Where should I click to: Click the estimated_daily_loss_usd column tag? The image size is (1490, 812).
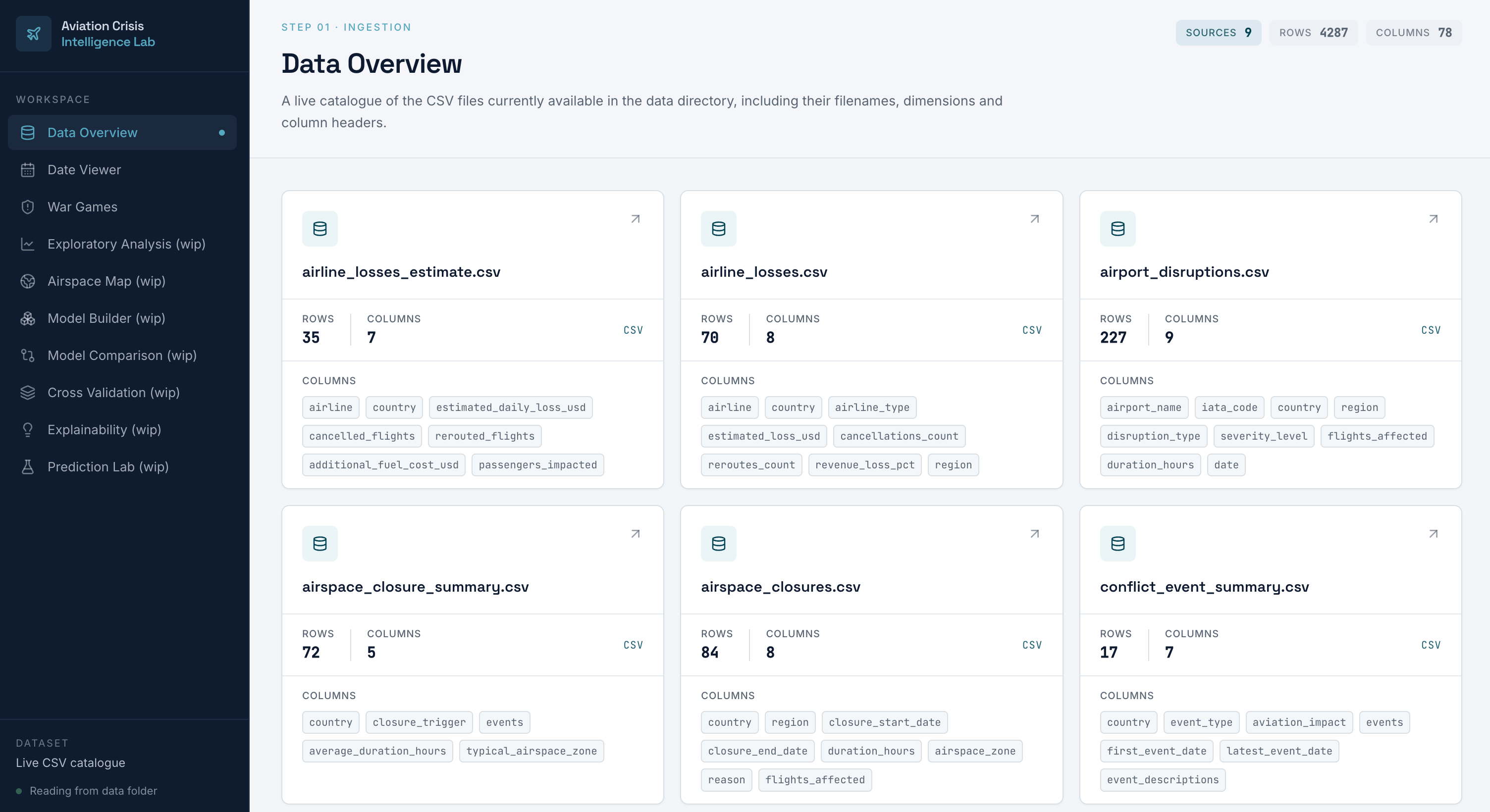coord(511,407)
